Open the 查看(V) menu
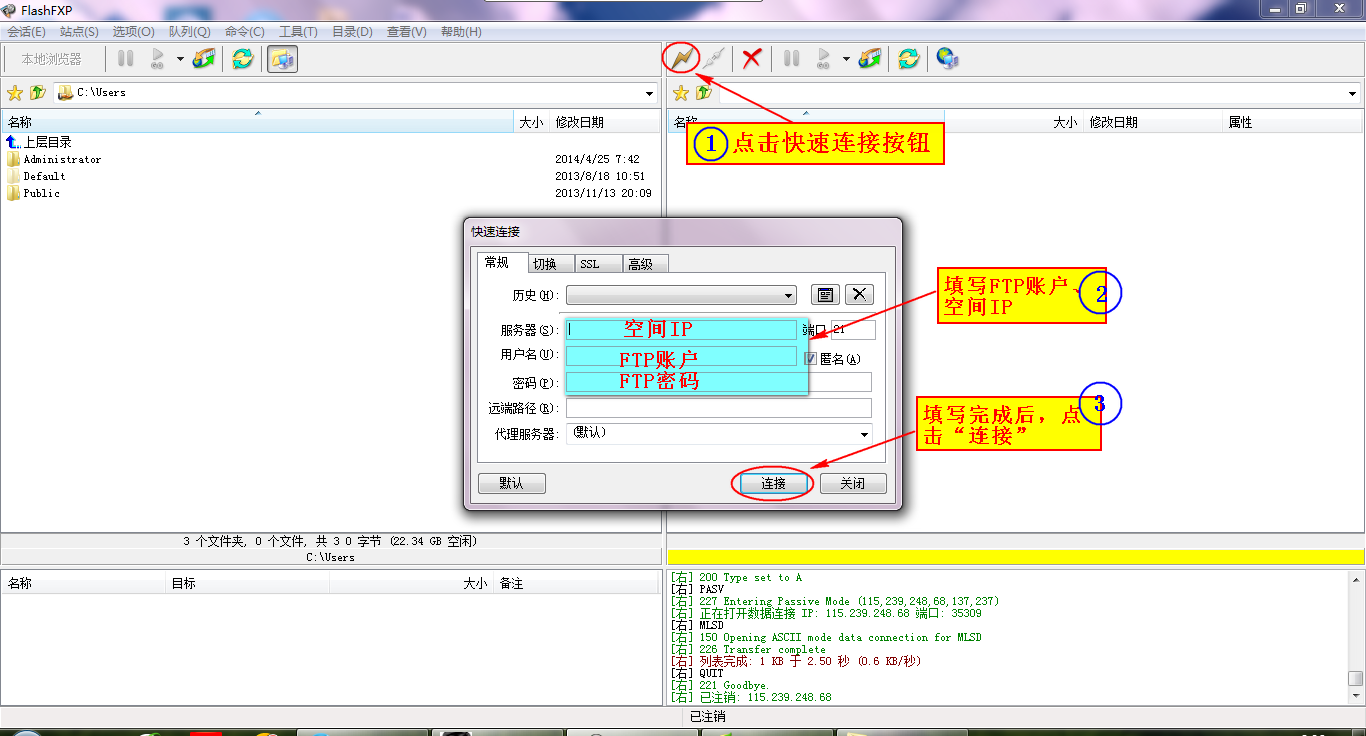This screenshot has height=736, width=1366. [x=406, y=32]
